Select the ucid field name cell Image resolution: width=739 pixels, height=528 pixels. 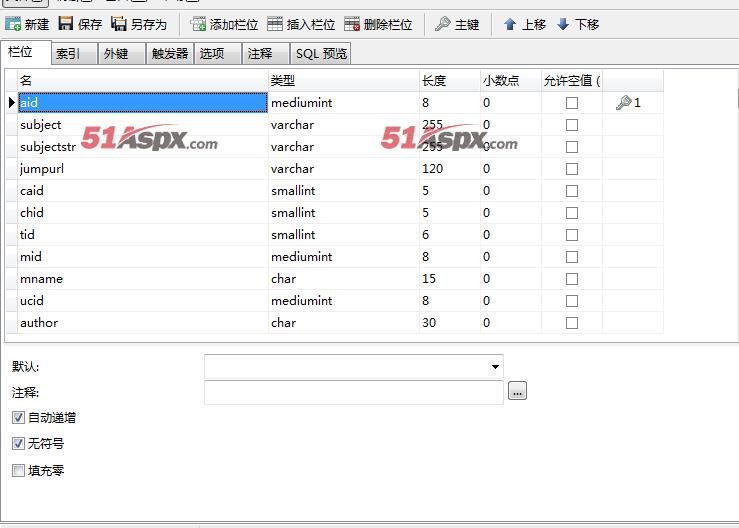(x=143, y=301)
